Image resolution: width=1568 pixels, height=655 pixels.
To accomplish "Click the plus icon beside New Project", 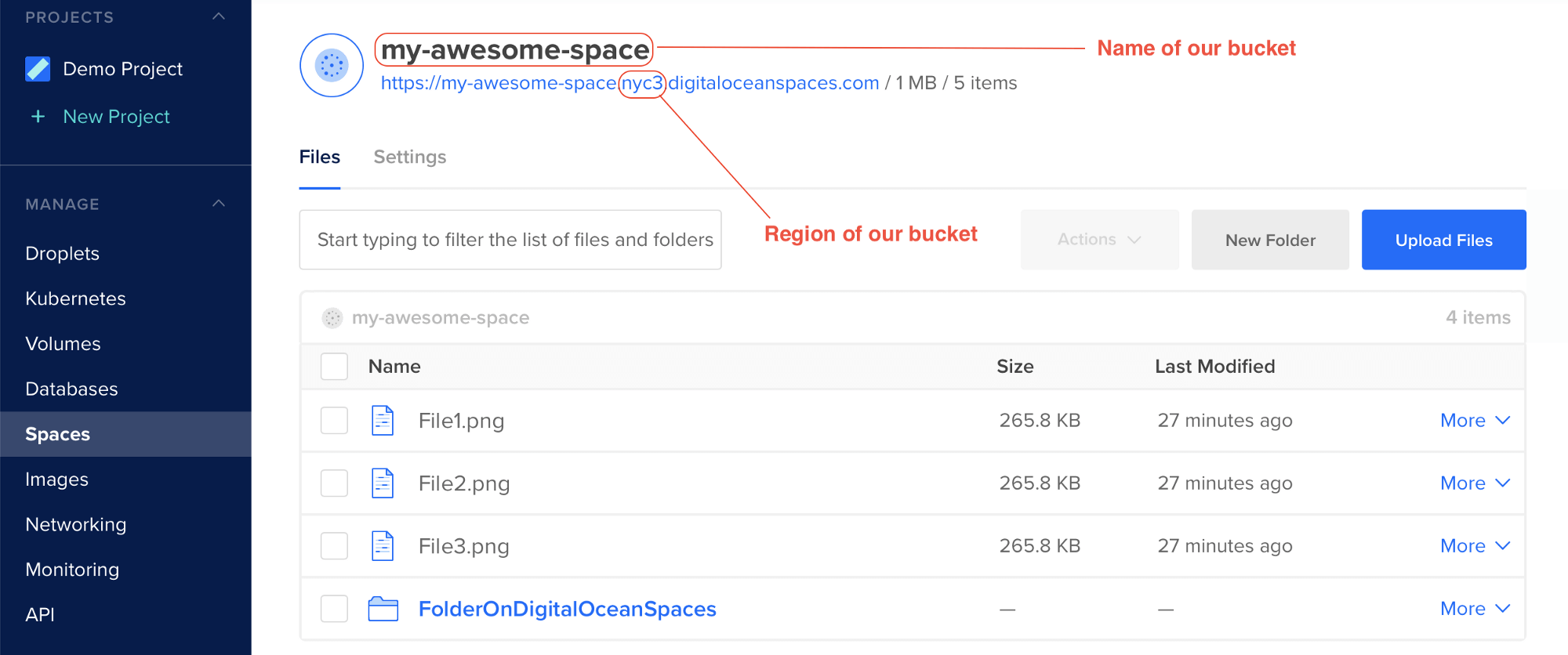I will [x=38, y=117].
